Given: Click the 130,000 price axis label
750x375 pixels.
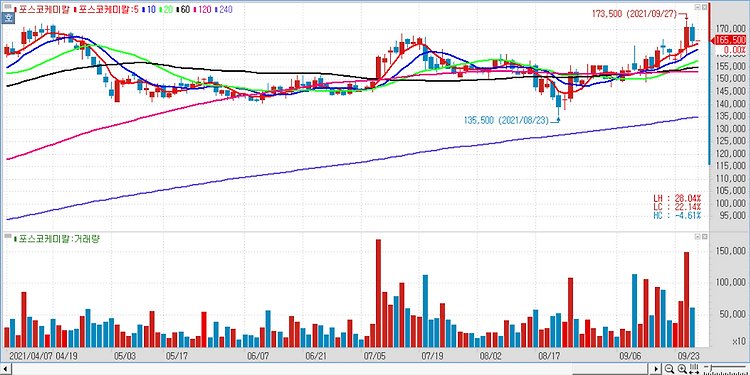Looking at the screenshot, I should [x=731, y=129].
